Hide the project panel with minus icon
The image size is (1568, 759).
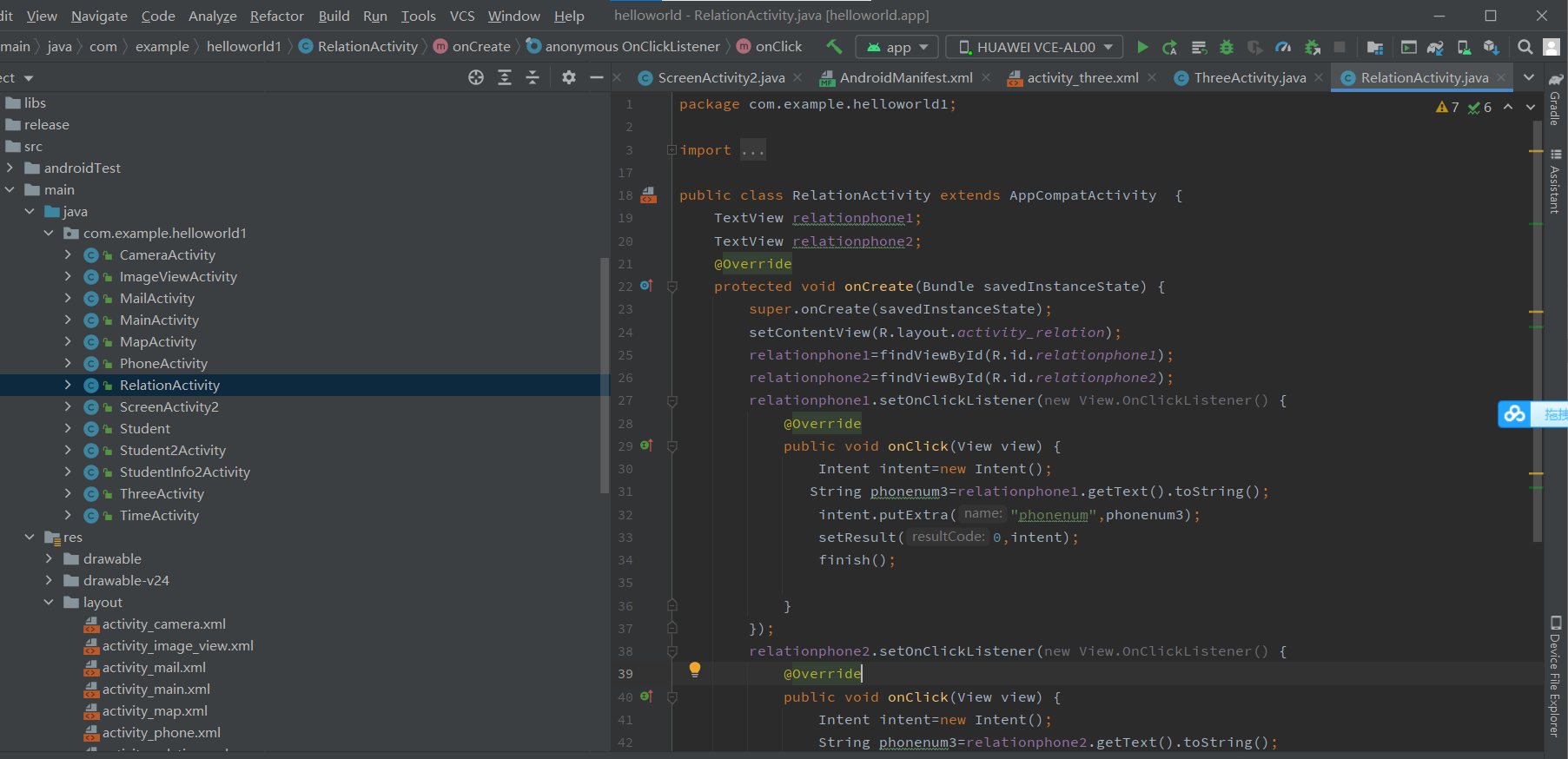[x=596, y=77]
